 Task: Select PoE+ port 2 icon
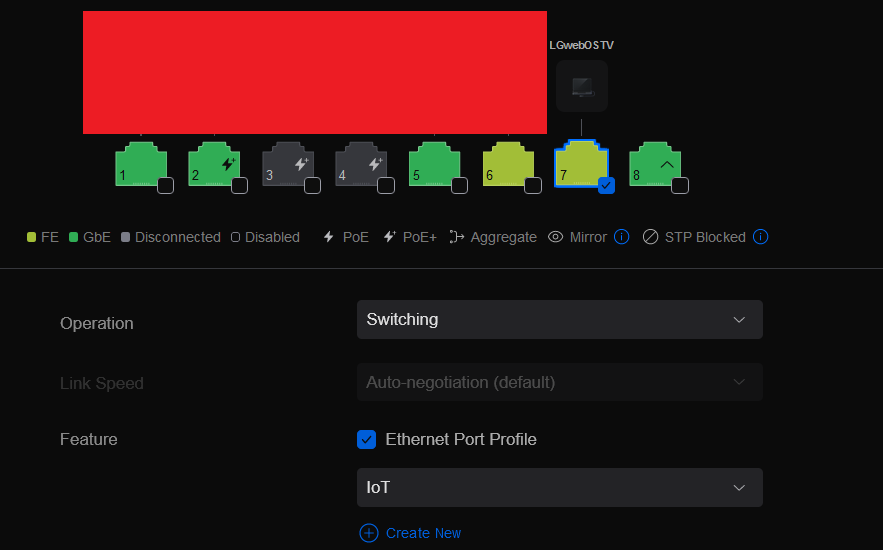point(212,163)
